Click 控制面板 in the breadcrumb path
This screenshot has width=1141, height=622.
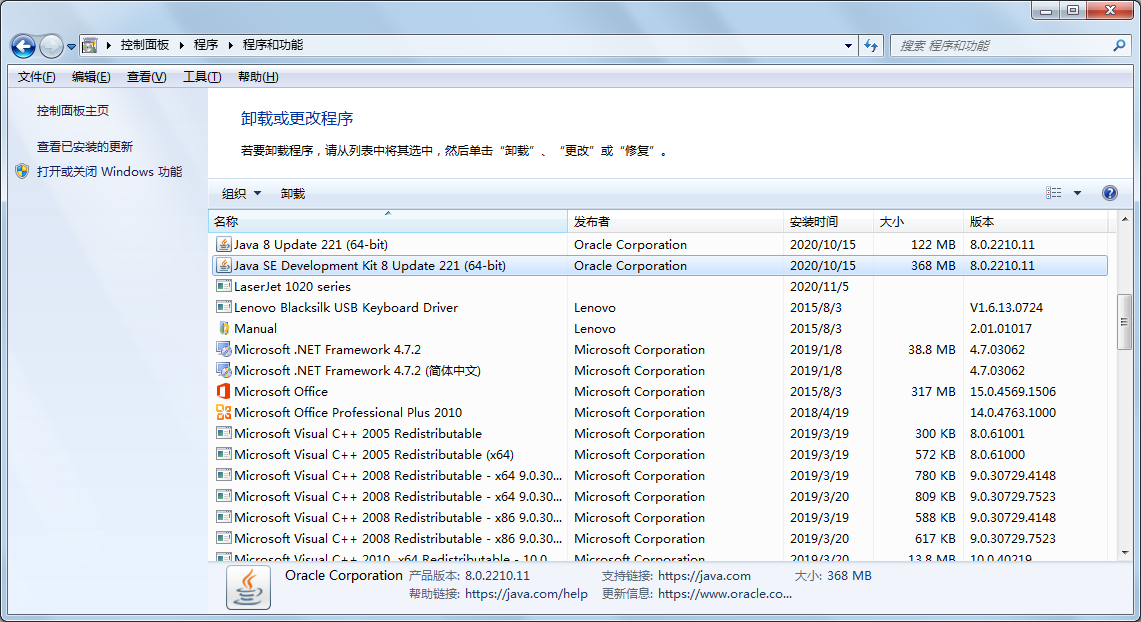pos(145,45)
